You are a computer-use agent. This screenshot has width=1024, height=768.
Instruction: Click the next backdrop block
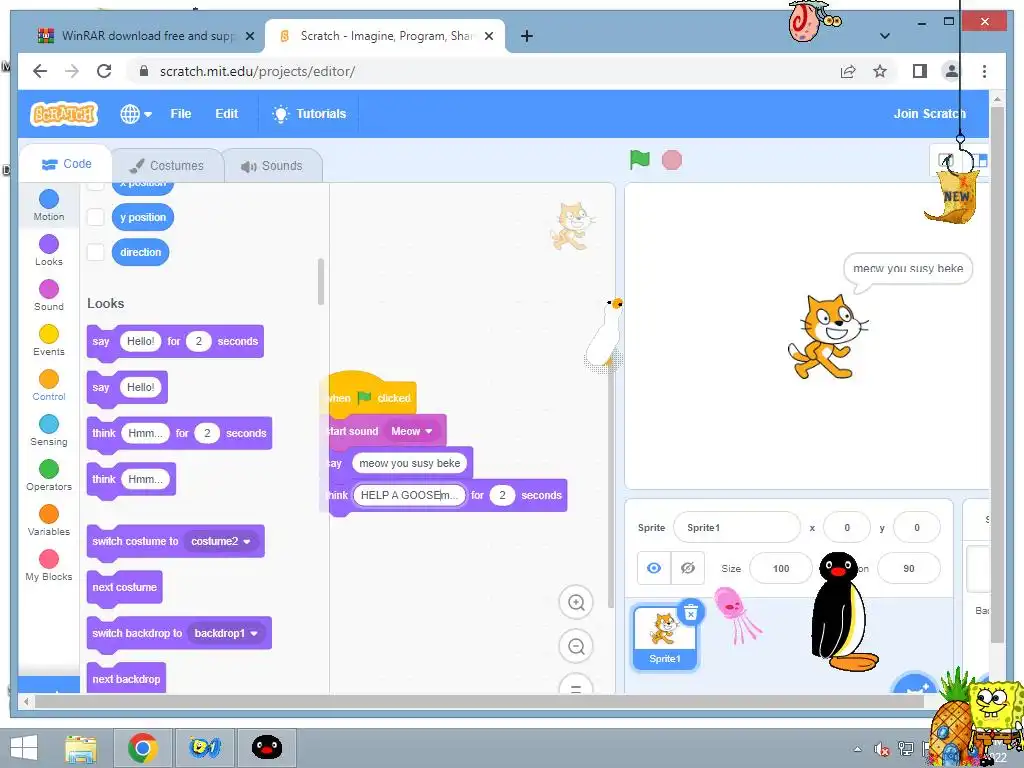point(127,679)
